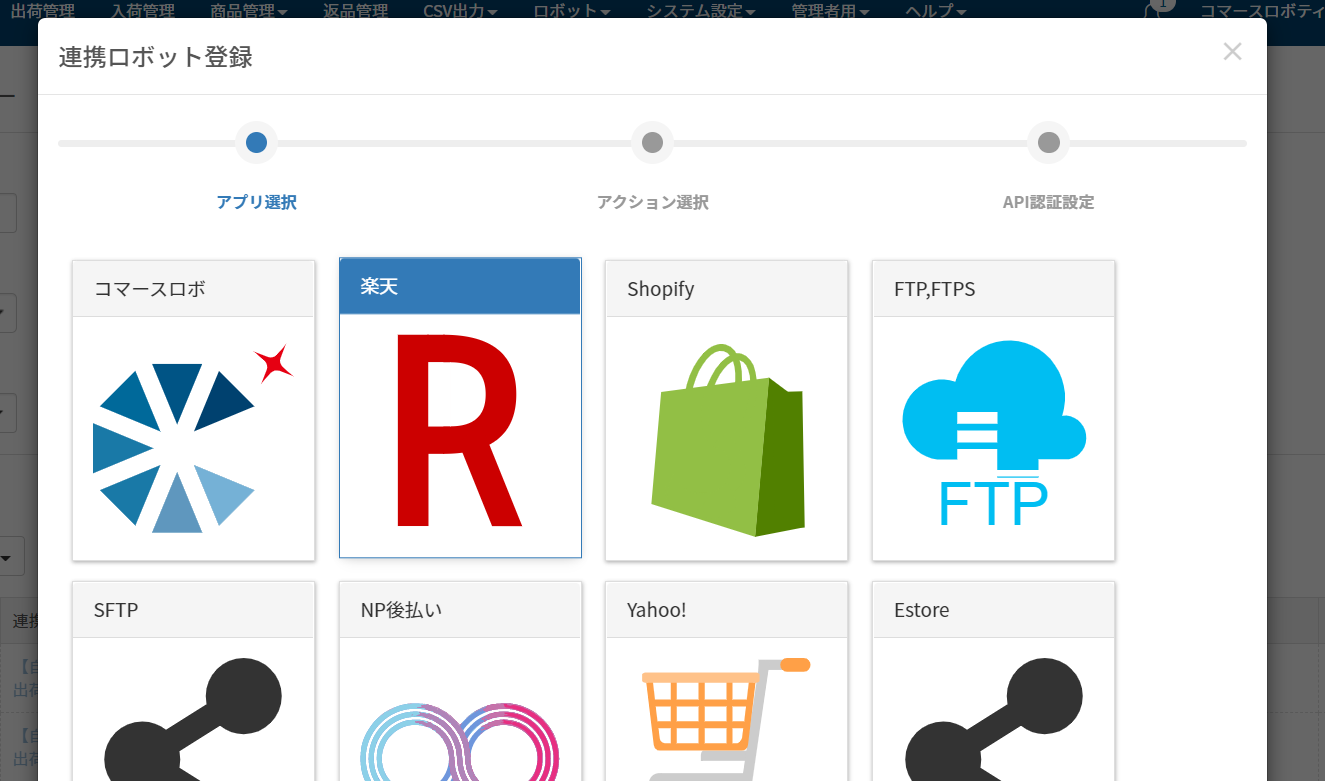
Task: Expand 商品管理 dropdown menu
Action: tap(249, 12)
